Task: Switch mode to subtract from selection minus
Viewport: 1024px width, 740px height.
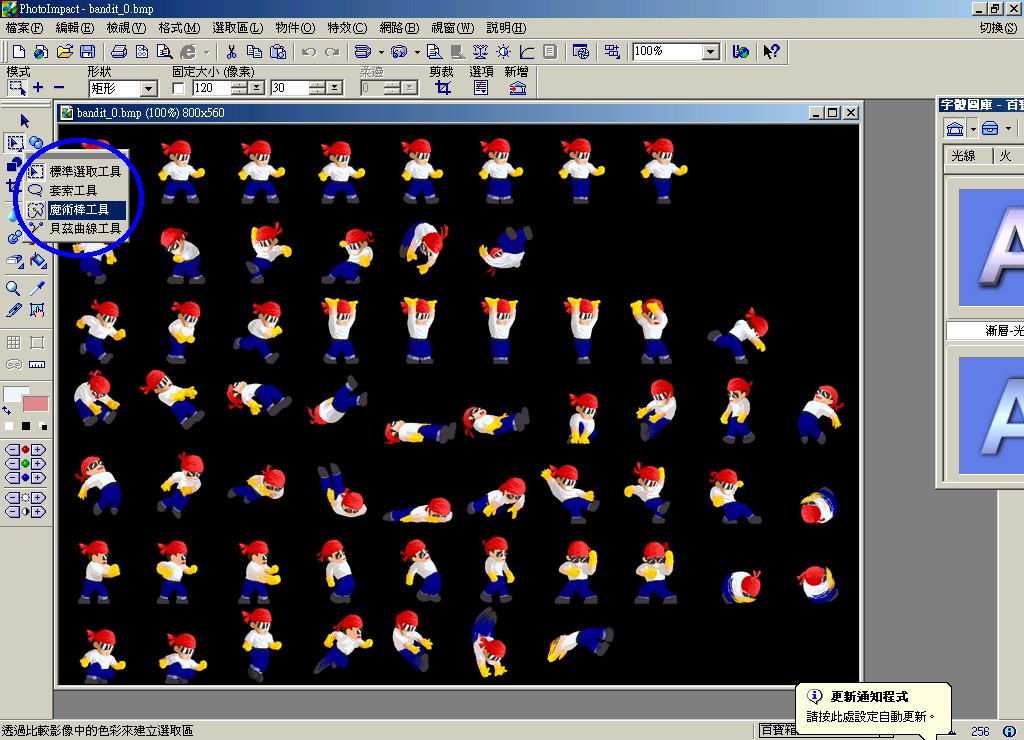Action: click(59, 88)
